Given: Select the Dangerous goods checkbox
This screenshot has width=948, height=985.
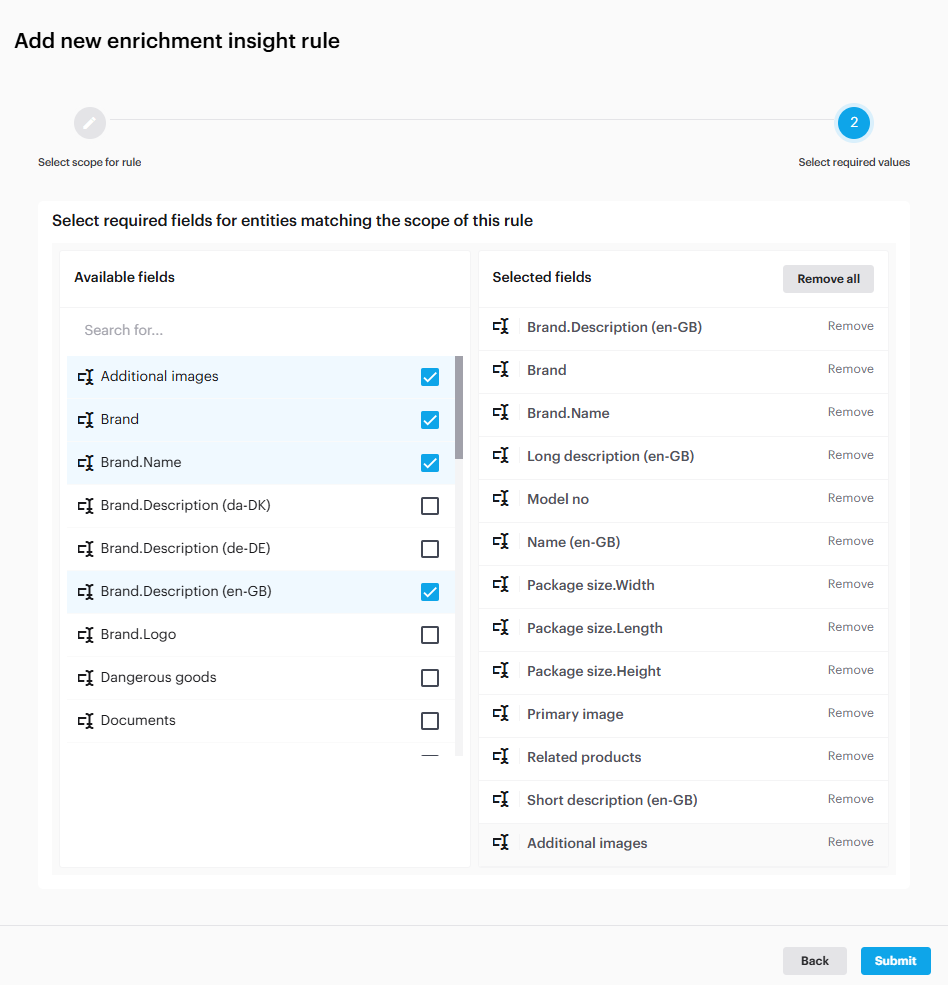Looking at the screenshot, I should [x=430, y=678].
